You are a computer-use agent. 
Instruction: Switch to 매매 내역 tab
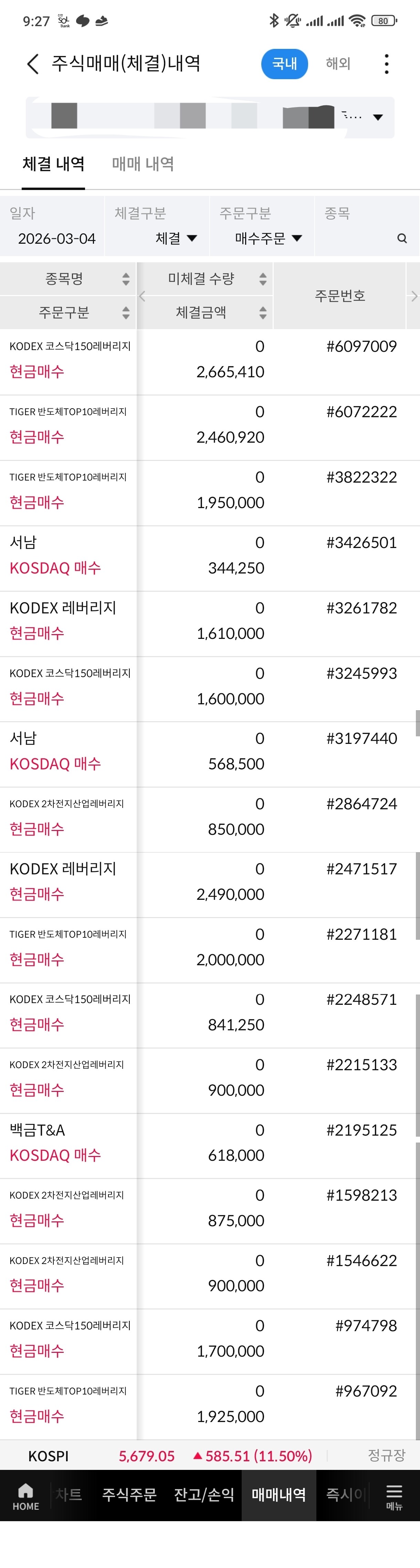click(143, 164)
